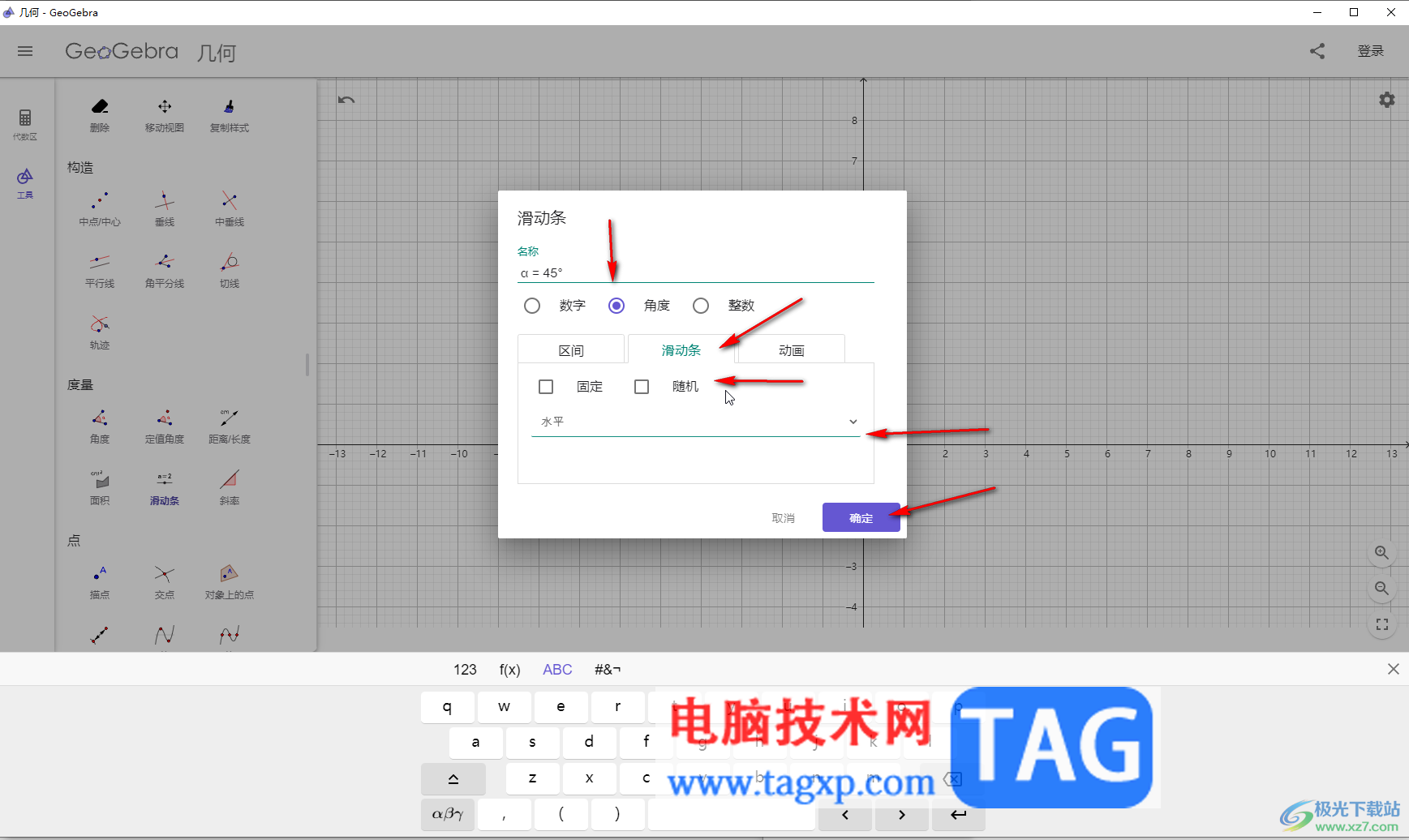Open the Tools (工具) panel

[x=25, y=183]
